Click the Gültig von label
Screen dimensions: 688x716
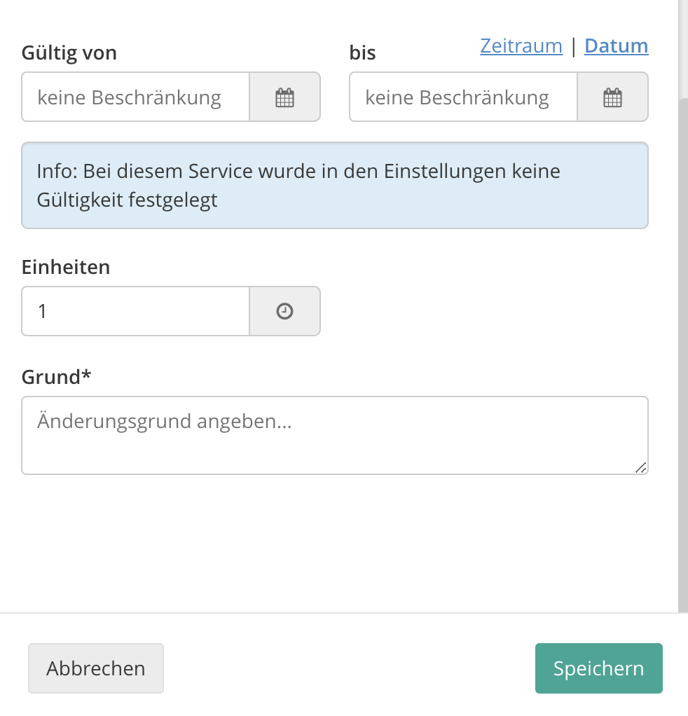point(69,53)
